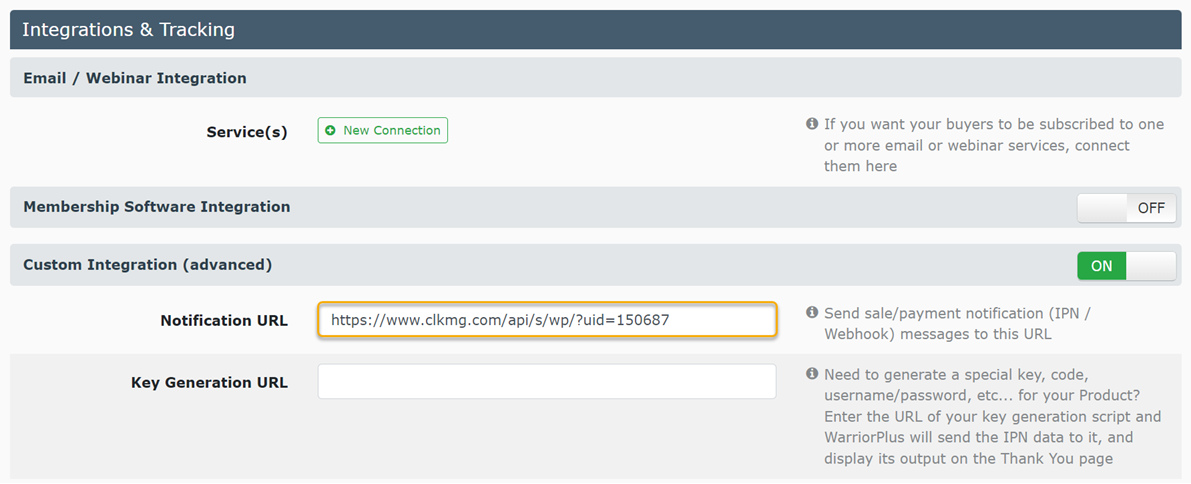Click the Notification URL field label
Viewport: 1191px width, 484px height.
(x=223, y=321)
